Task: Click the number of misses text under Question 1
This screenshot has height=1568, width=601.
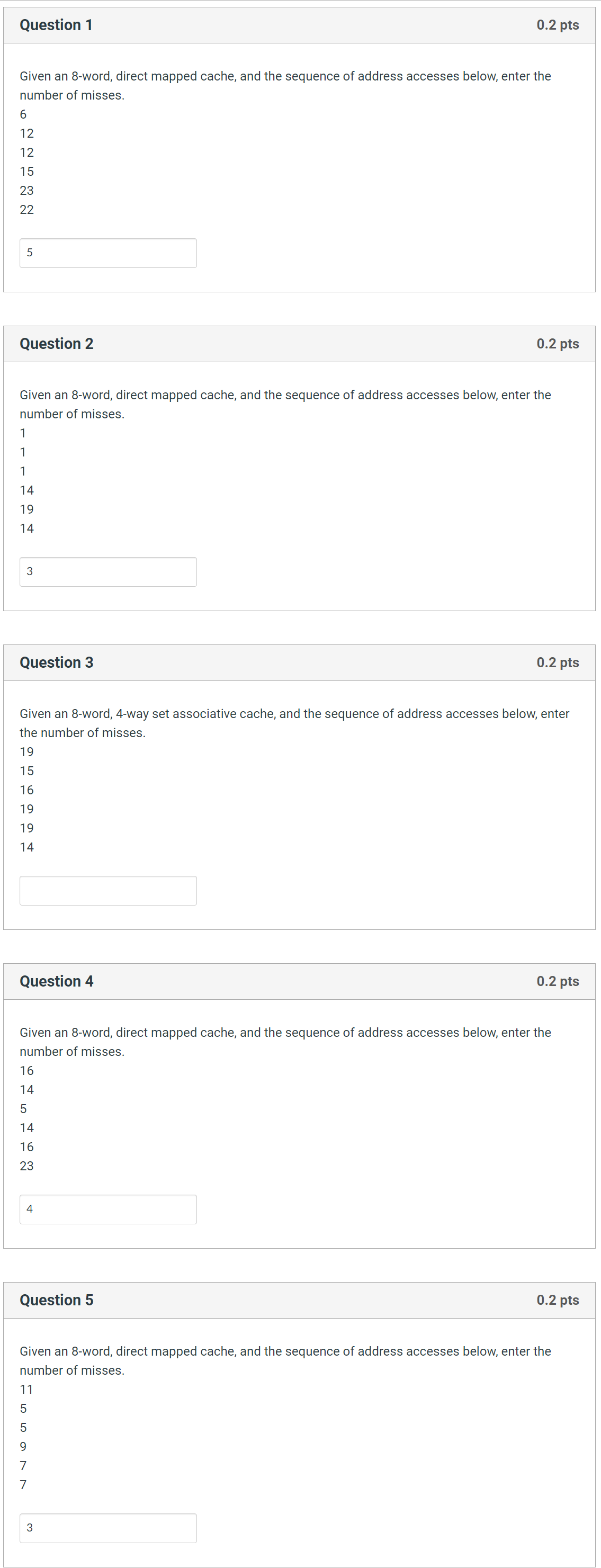Action: pos(71,95)
